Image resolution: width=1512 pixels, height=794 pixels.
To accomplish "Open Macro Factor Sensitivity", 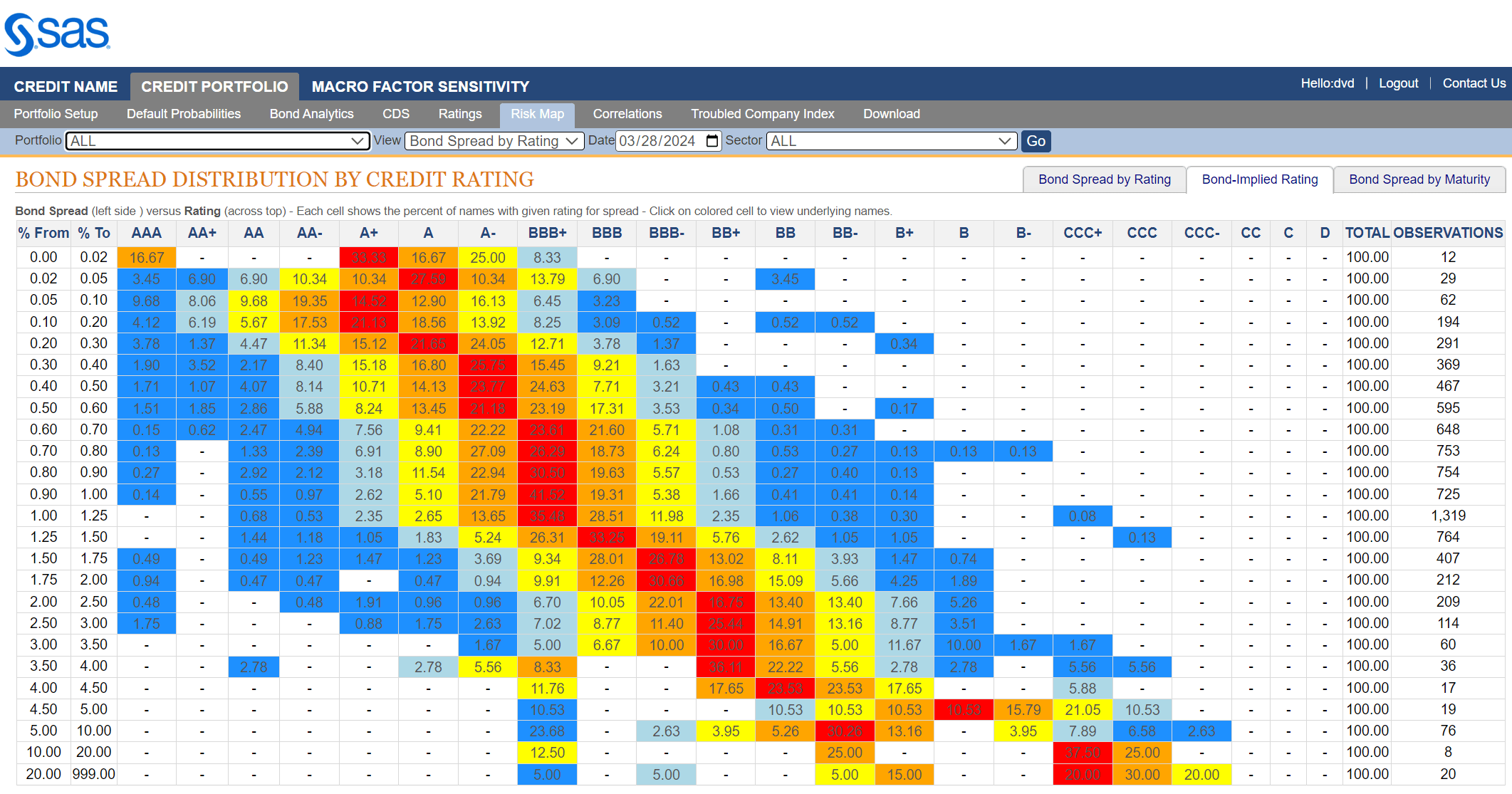I will tap(419, 85).
